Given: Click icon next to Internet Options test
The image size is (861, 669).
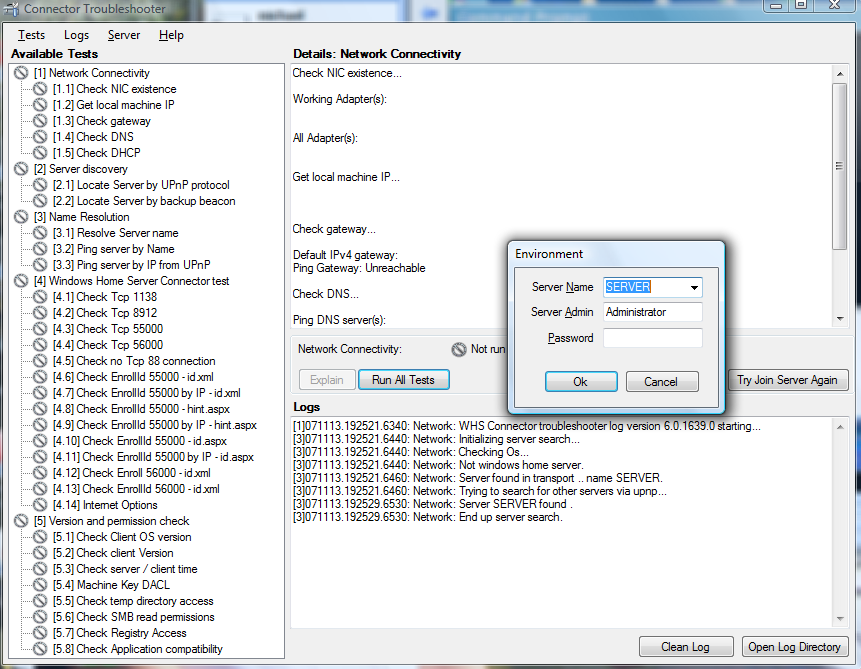Looking at the screenshot, I should pos(40,505).
